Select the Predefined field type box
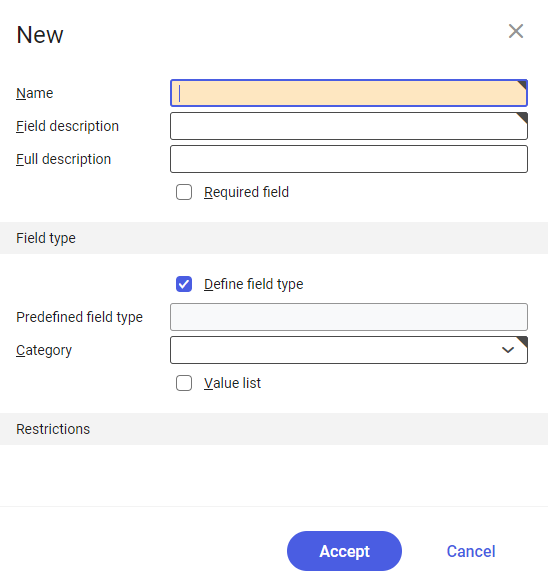The height and width of the screenshot is (588, 548). pos(349,317)
